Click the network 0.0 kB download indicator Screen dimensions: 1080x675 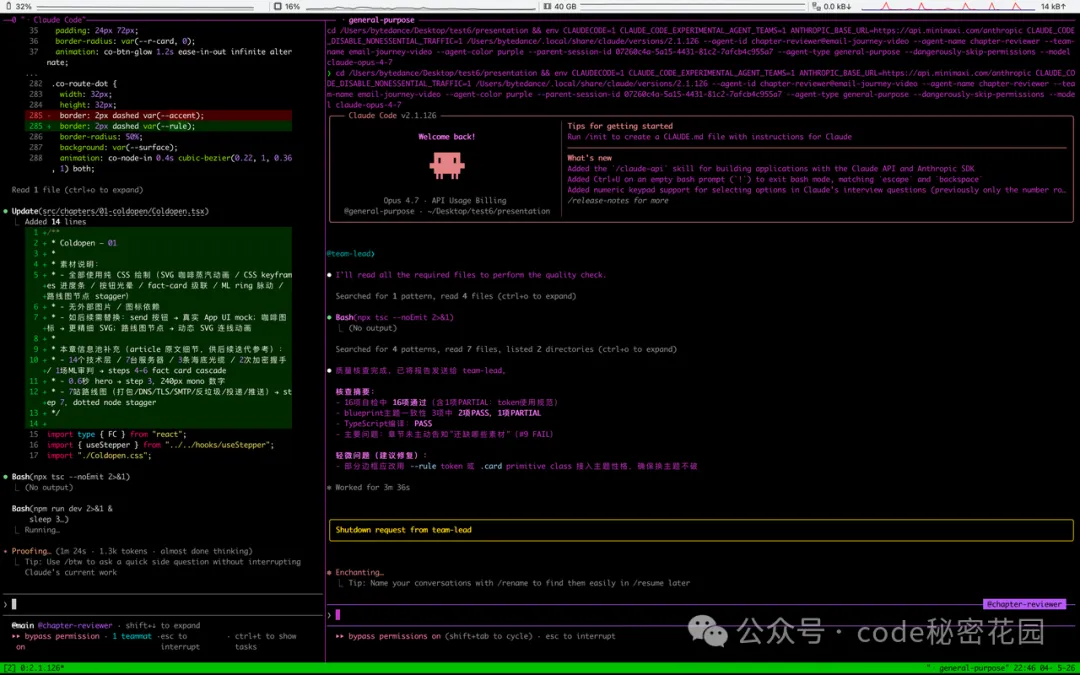click(831, 6)
